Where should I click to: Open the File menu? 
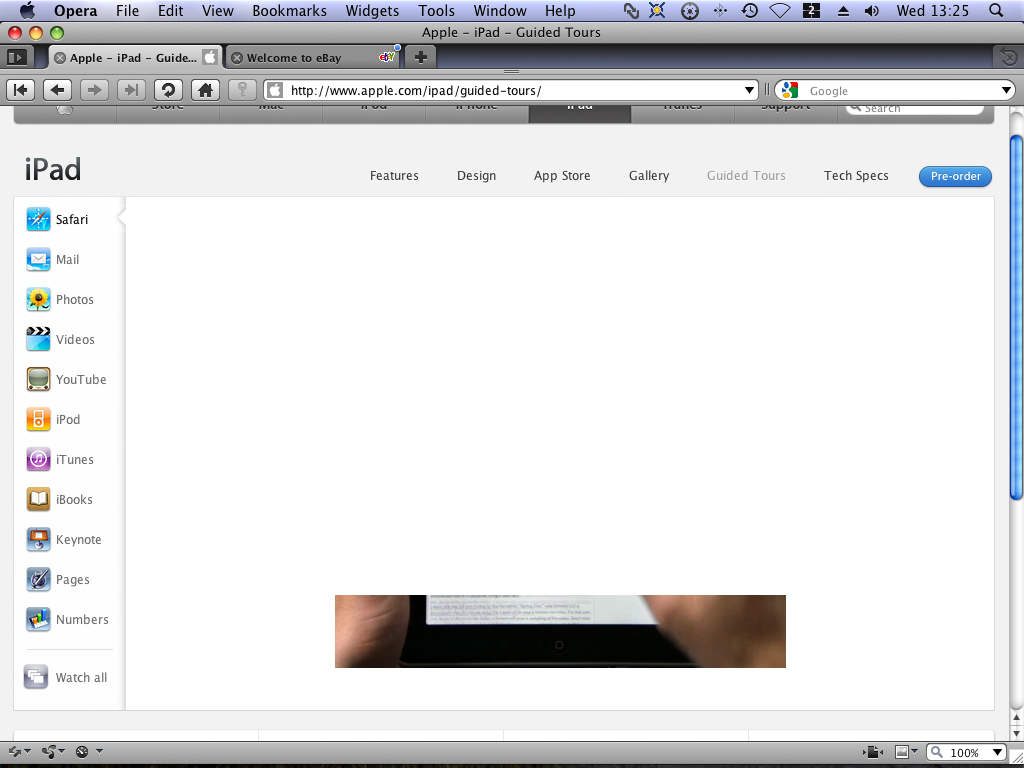pyautogui.click(x=127, y=10)
